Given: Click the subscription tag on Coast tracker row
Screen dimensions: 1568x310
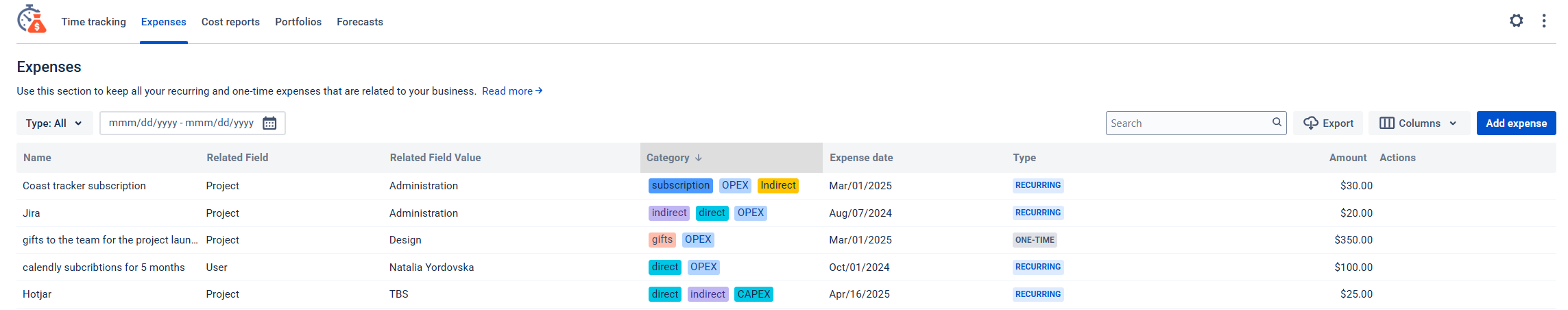Looking at the screenshot, I should (x=681, y=185).
